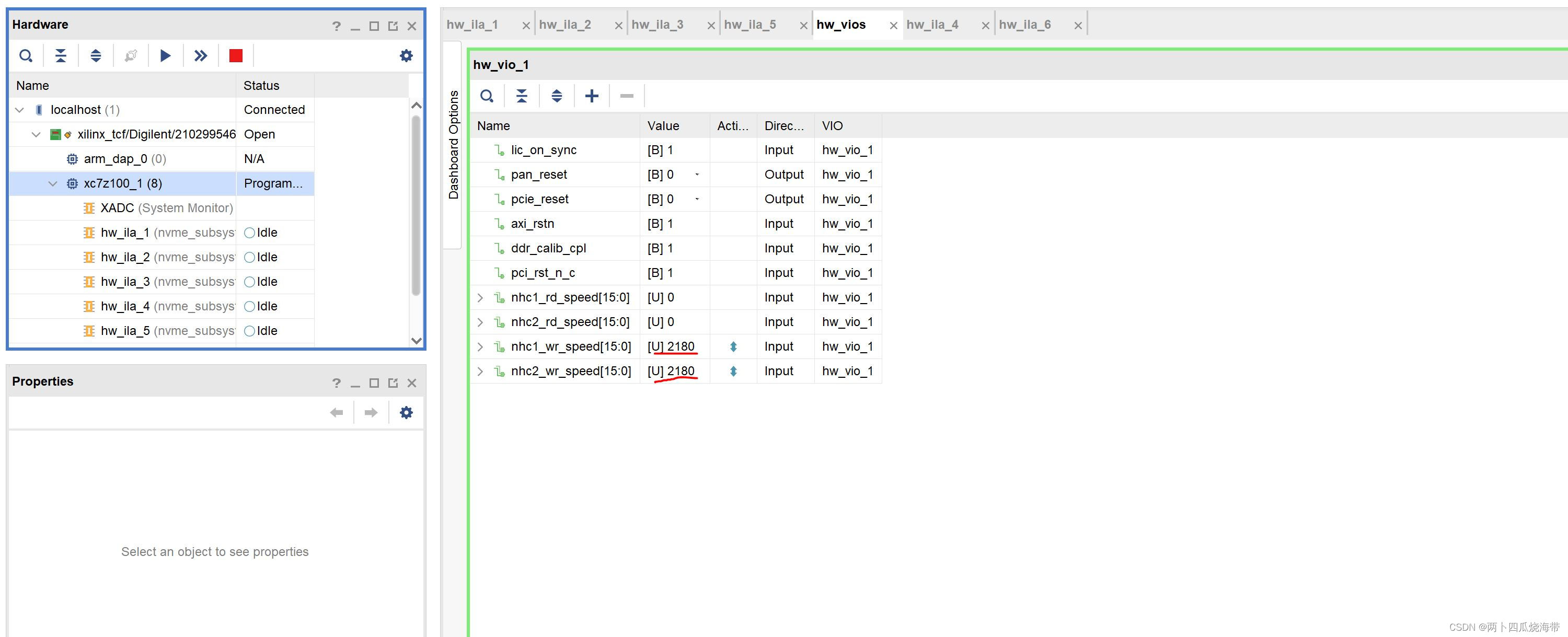Click Activity column header in hw_vio_1
This screenshot has width=1568, height=637.
(x=733, y=126)
